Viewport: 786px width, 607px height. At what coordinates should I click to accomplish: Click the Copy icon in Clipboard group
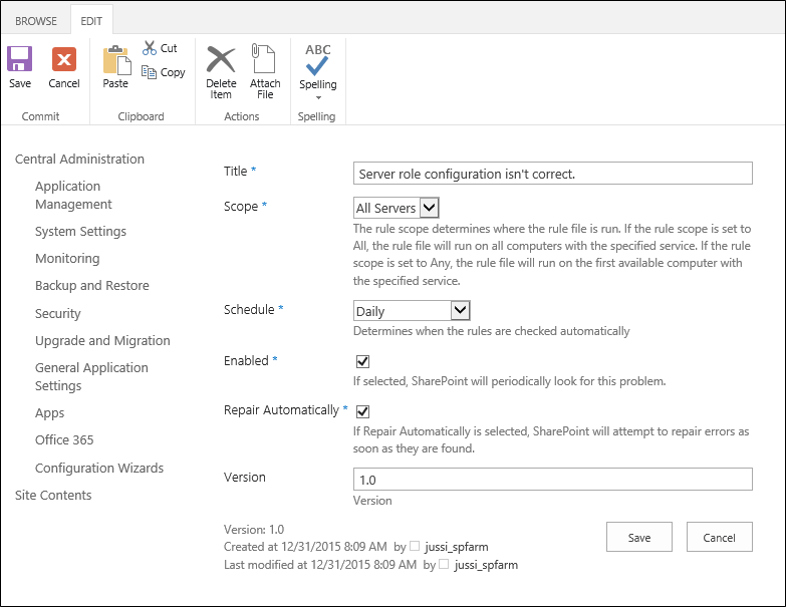[x=150, y=72]
